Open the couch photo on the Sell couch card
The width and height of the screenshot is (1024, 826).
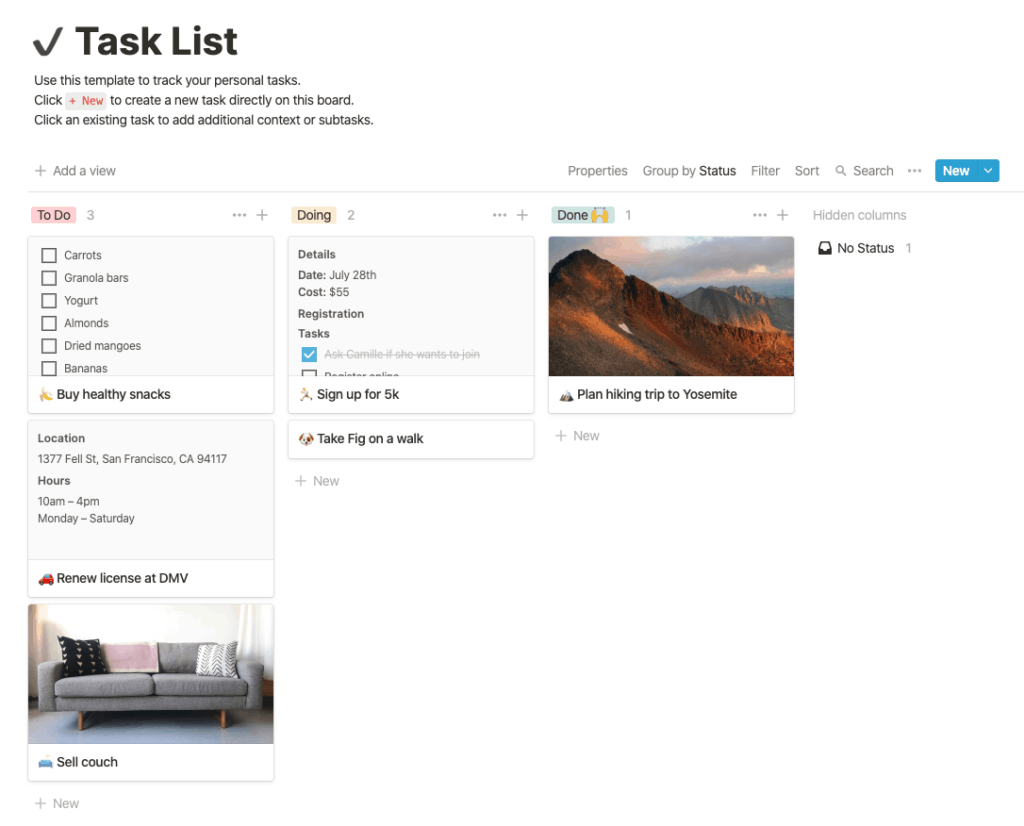tap(150, 672)
